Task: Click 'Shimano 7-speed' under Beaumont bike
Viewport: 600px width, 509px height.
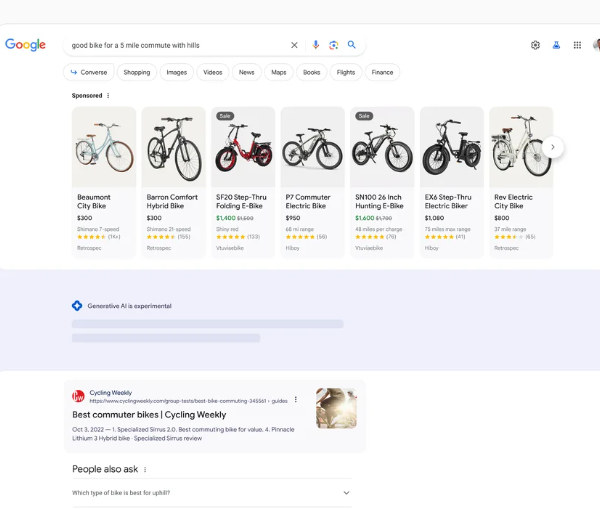Action: 98,229
